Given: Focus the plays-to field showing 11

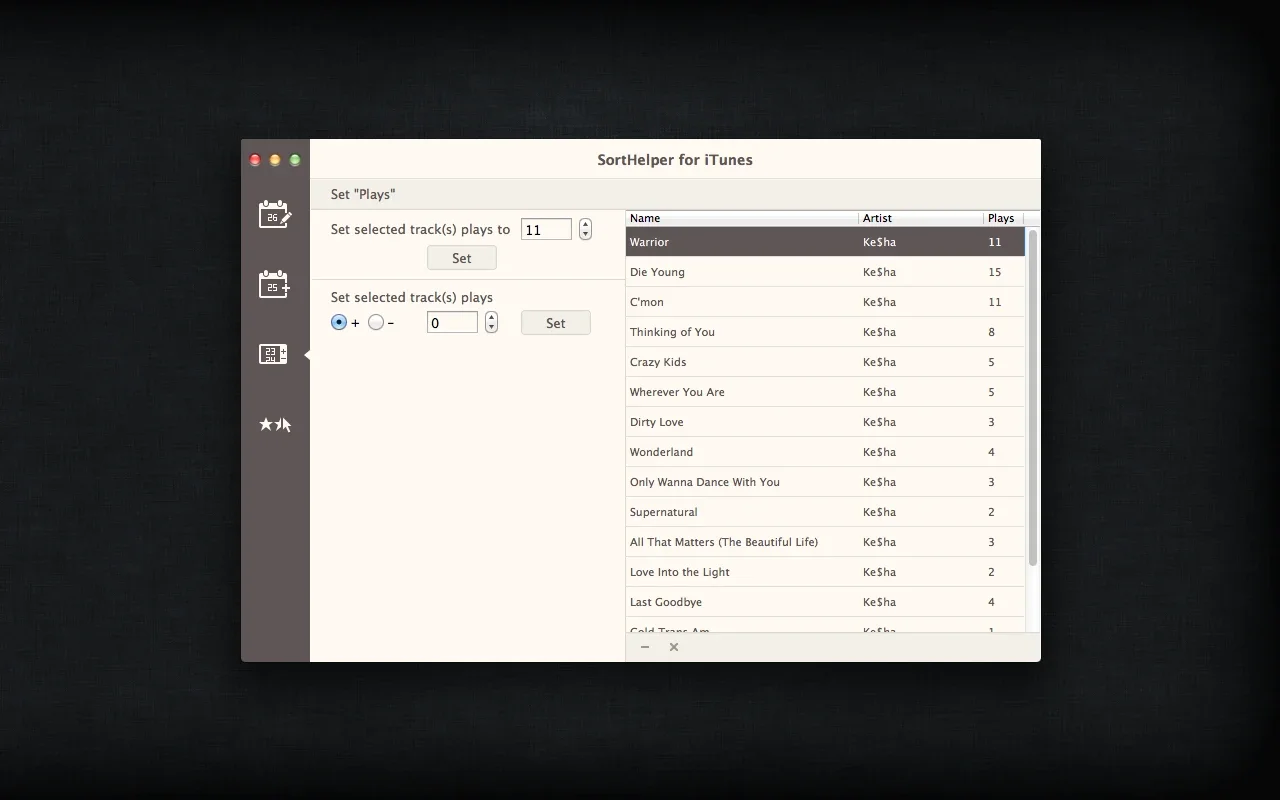Looking at the screenshot, I should 546,229.
